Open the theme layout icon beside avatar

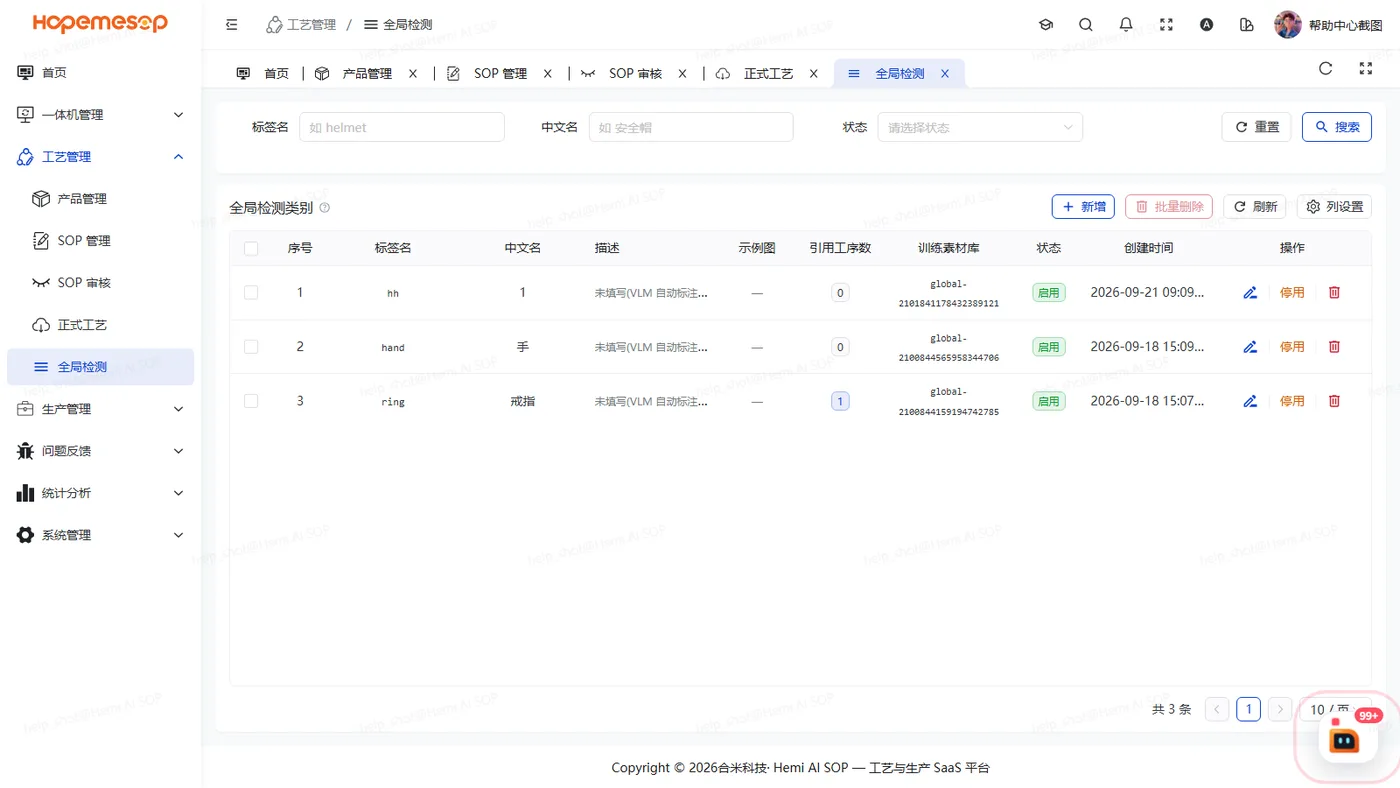tap(1246, 25)
